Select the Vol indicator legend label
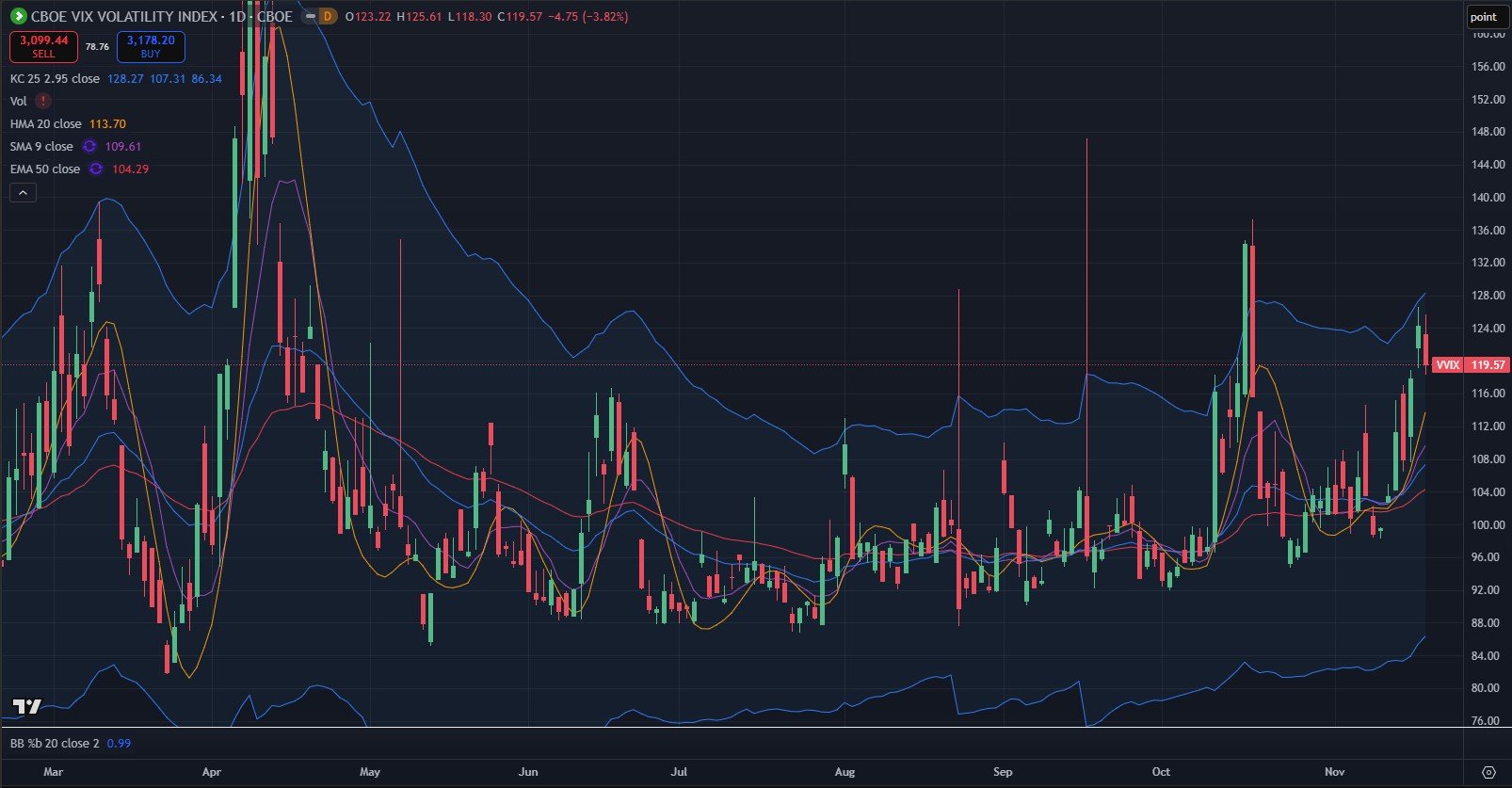 [x=19, y=101]
